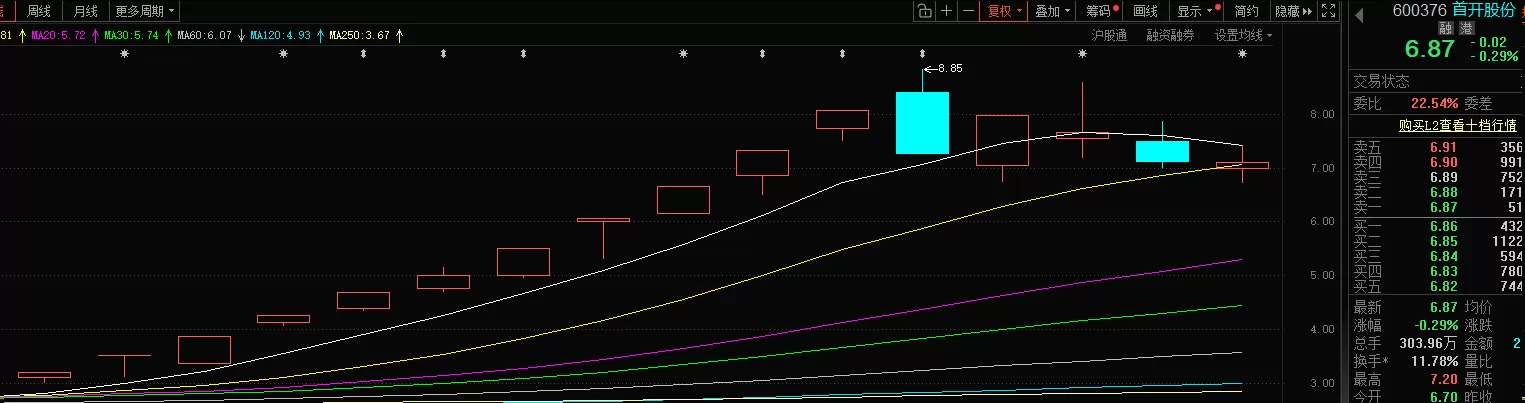Toggle 简约 simple mode
The height and width of the screenshot is (403, 1525).
[x=1246, y=11]
